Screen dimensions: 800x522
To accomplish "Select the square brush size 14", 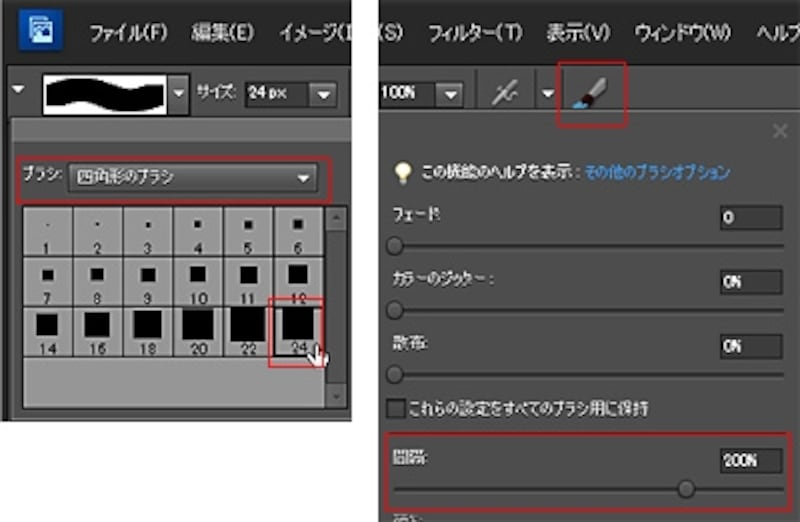I will tap(47, 332).
